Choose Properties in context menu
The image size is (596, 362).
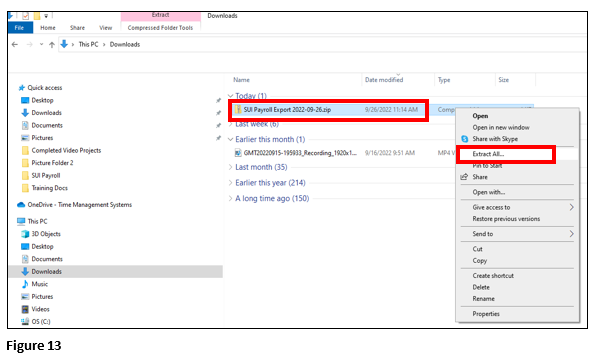[486, 314]
